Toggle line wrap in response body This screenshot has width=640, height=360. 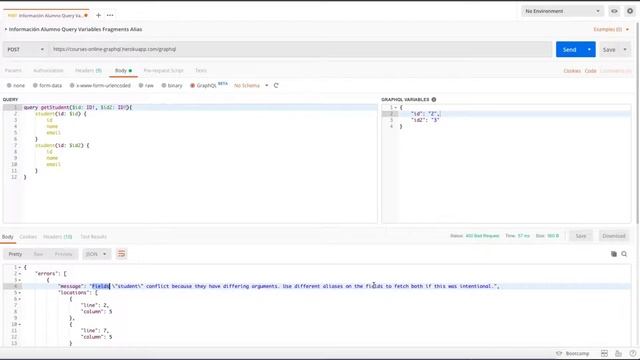(121, 254)
